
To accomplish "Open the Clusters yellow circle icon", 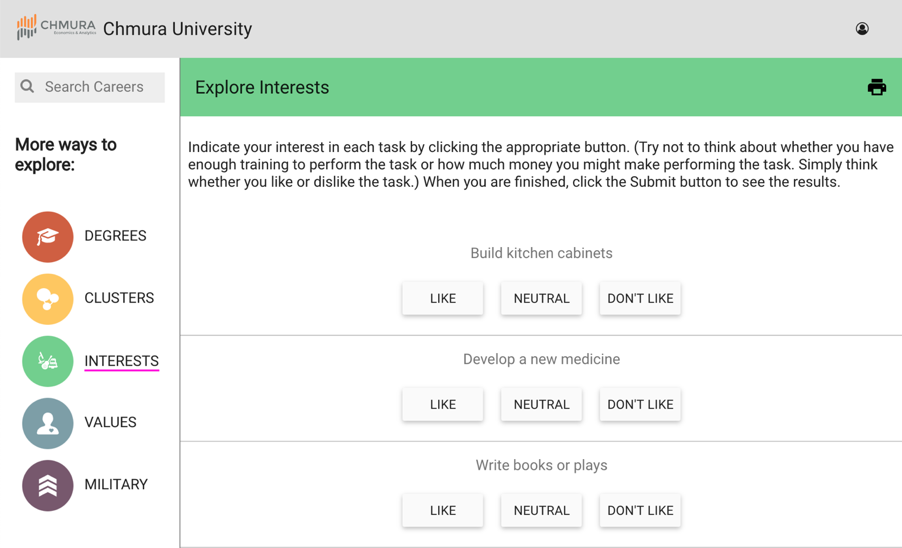I will tap(48, 299).
